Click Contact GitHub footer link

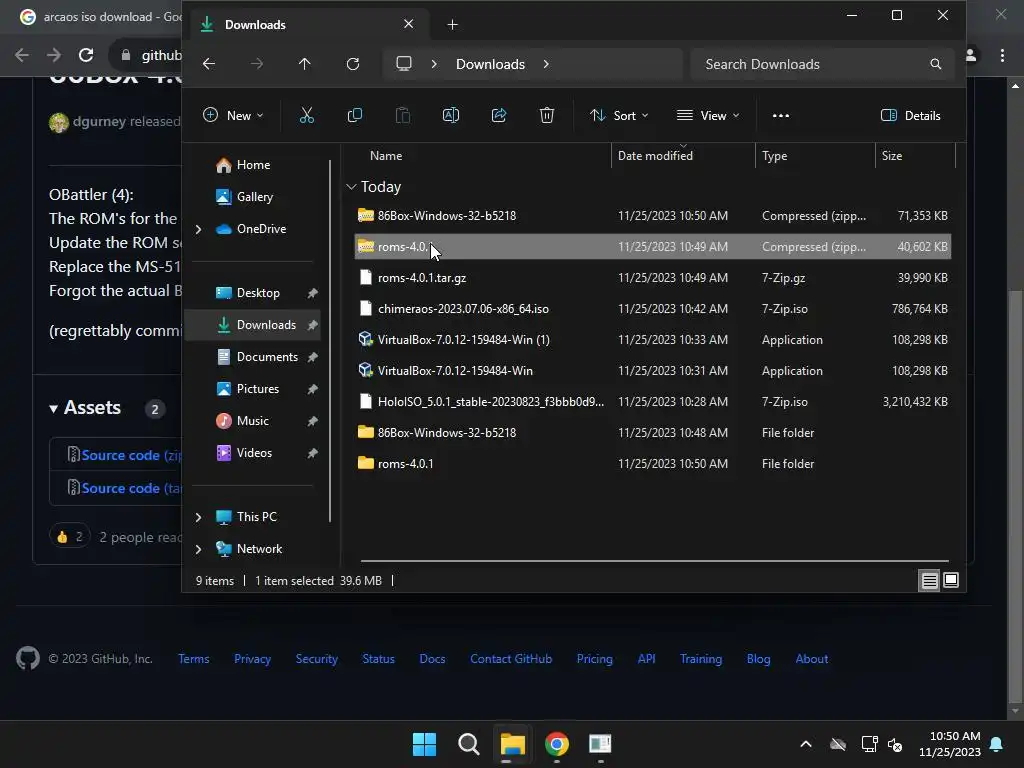511,658
